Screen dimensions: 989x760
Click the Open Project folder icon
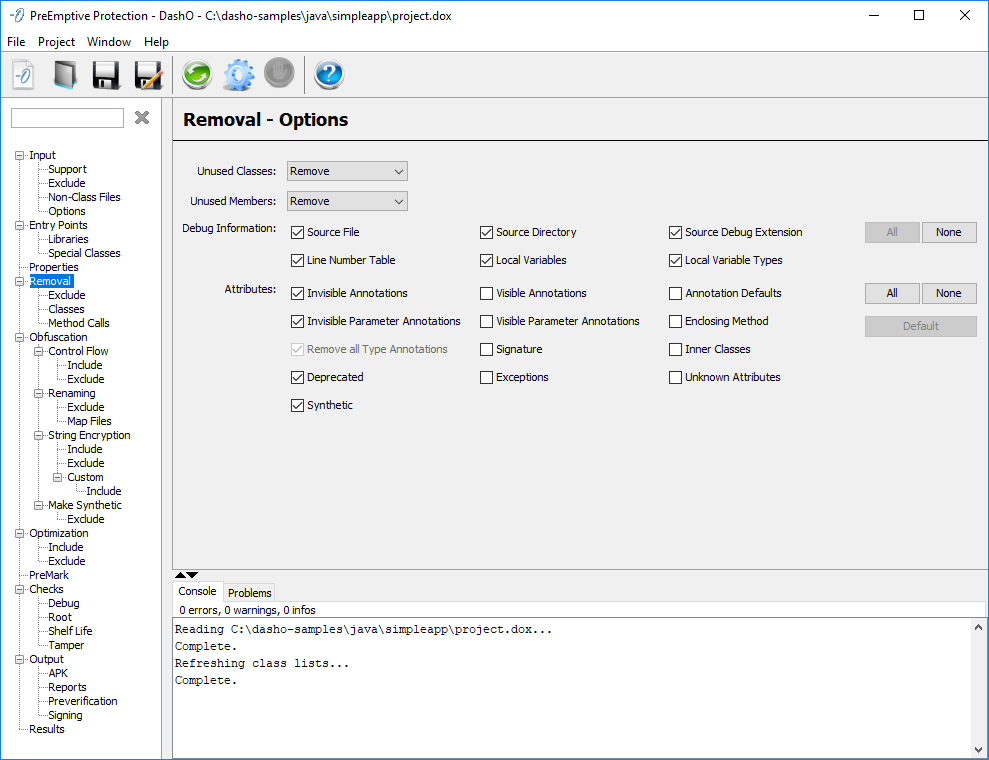[x=65, y=75]
